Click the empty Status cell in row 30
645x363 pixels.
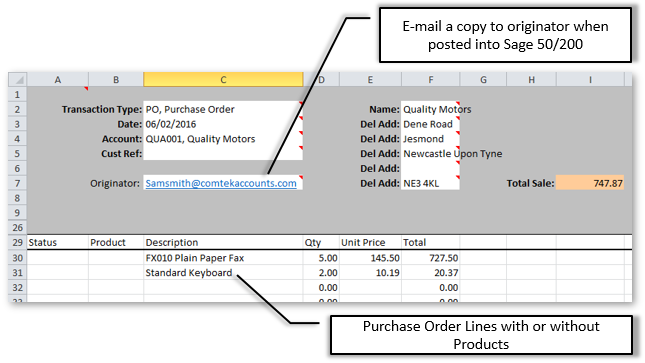(x=58, y=258)
